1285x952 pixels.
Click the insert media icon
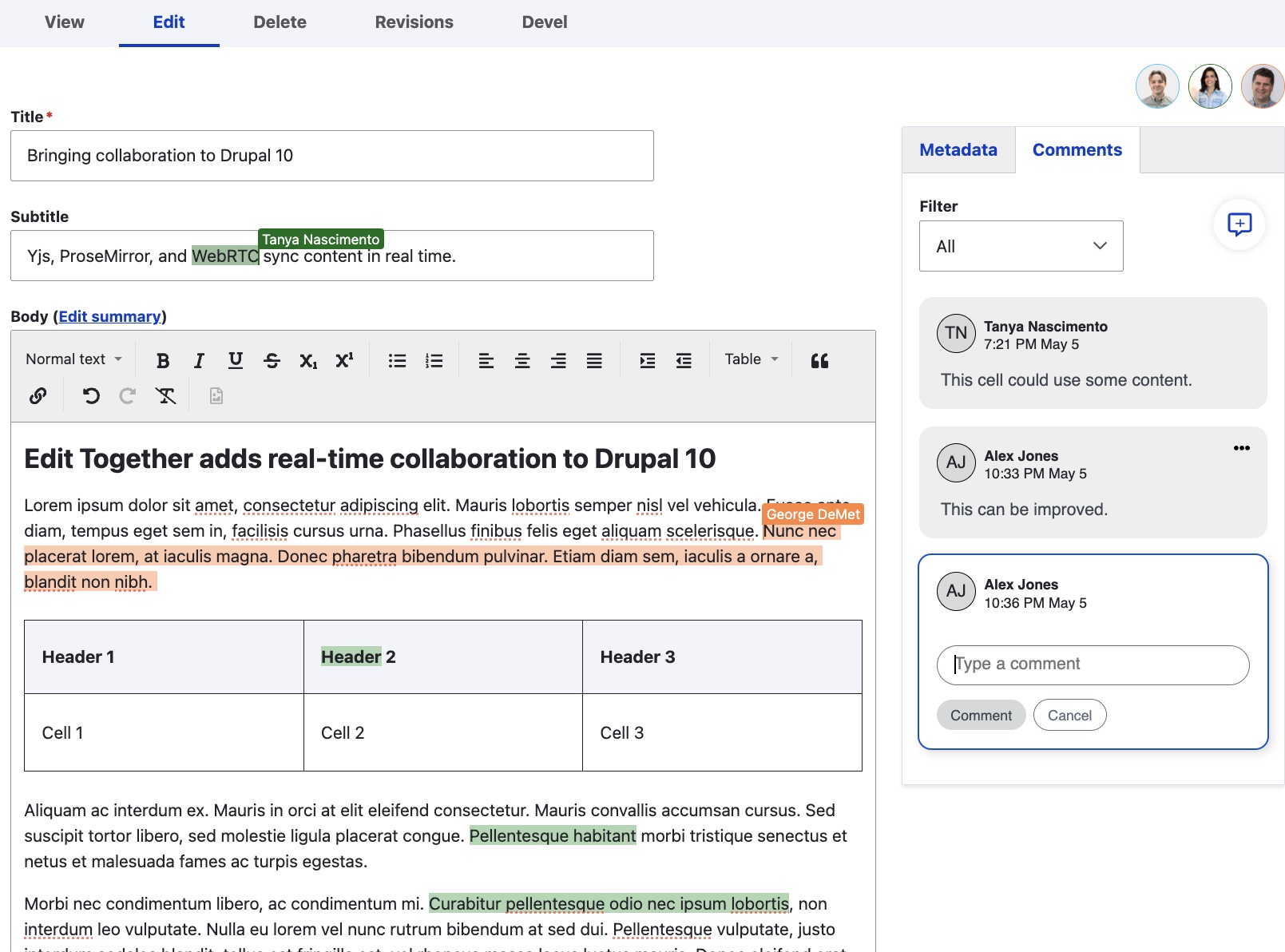tap(216, 396)
